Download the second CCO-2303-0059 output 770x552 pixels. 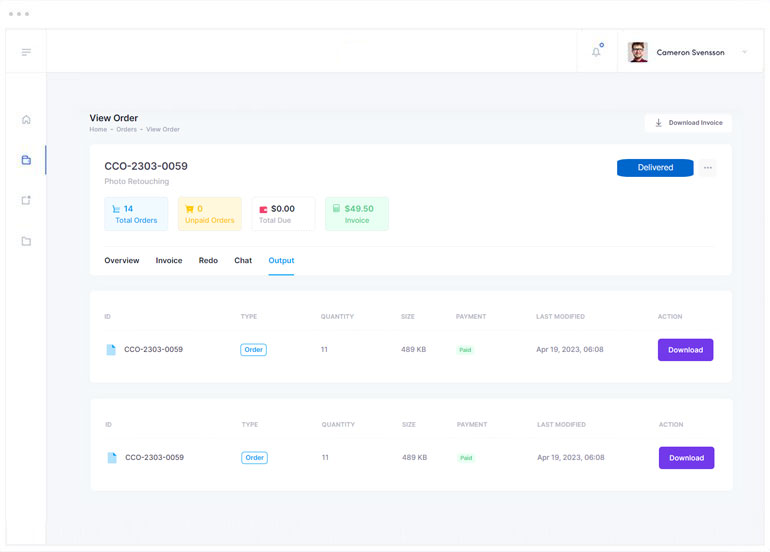point(686,458)
